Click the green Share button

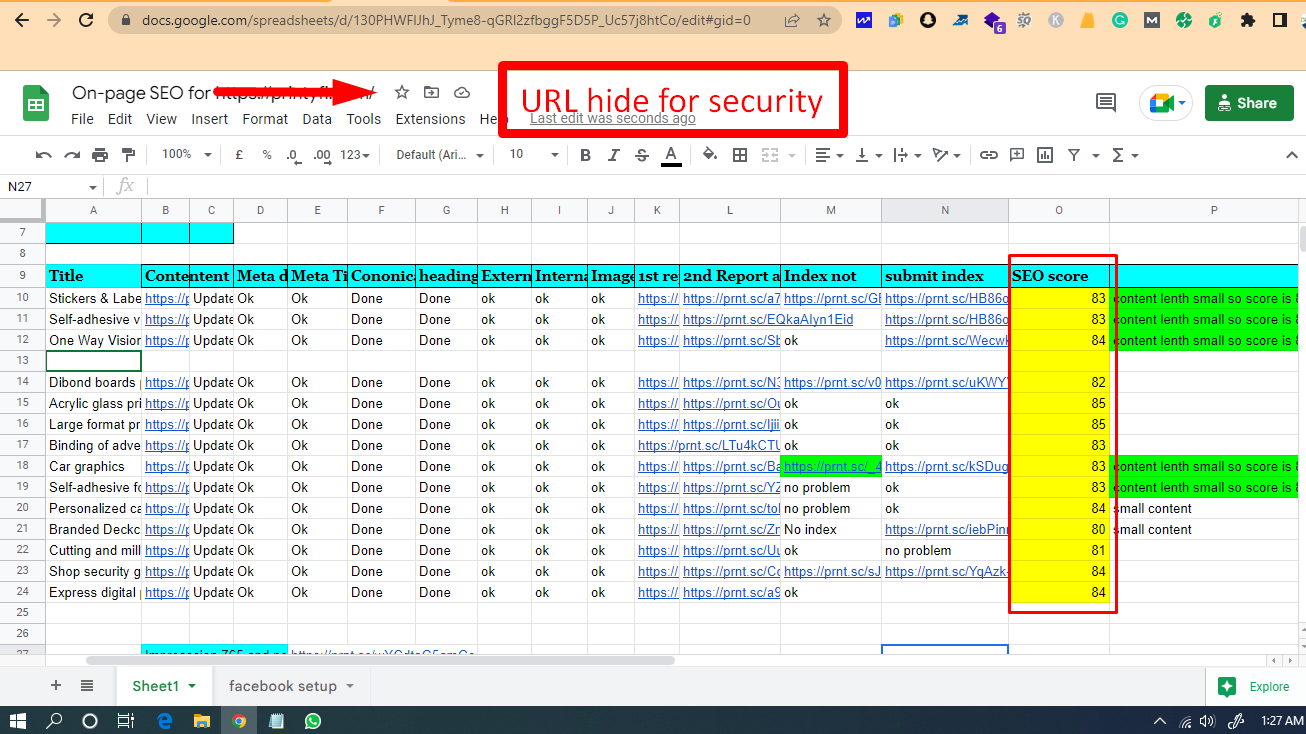(1248, 103)
